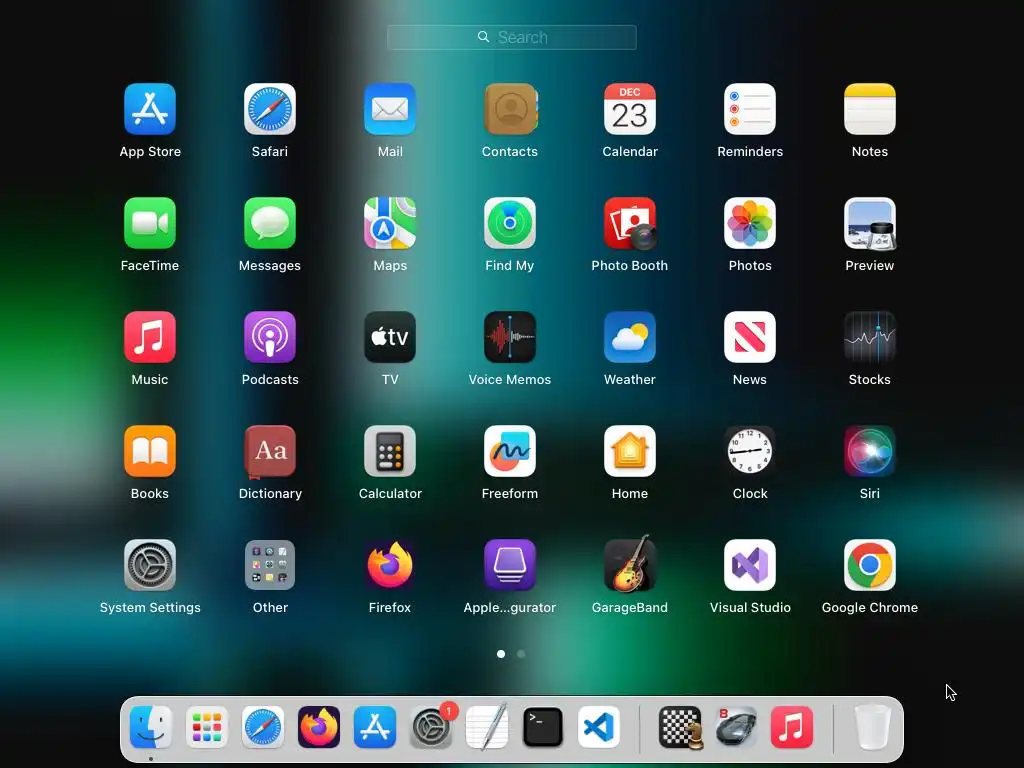Launch Safari from the Launchpad grid
The image size is (1024, 768).
pos(270,109)
